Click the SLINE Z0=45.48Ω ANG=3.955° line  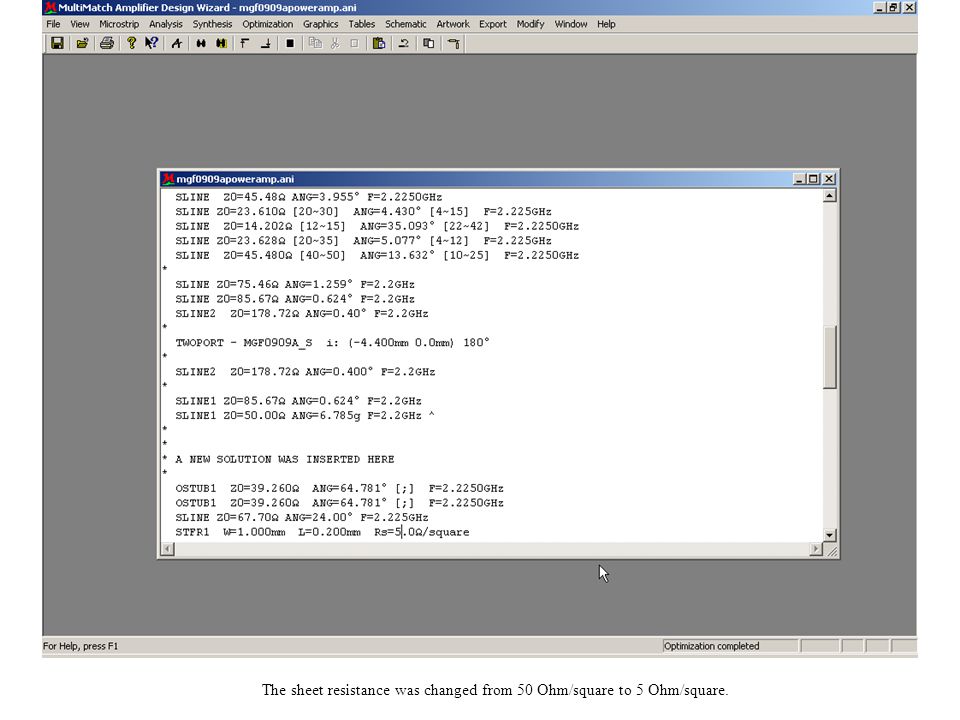(309, 197)
